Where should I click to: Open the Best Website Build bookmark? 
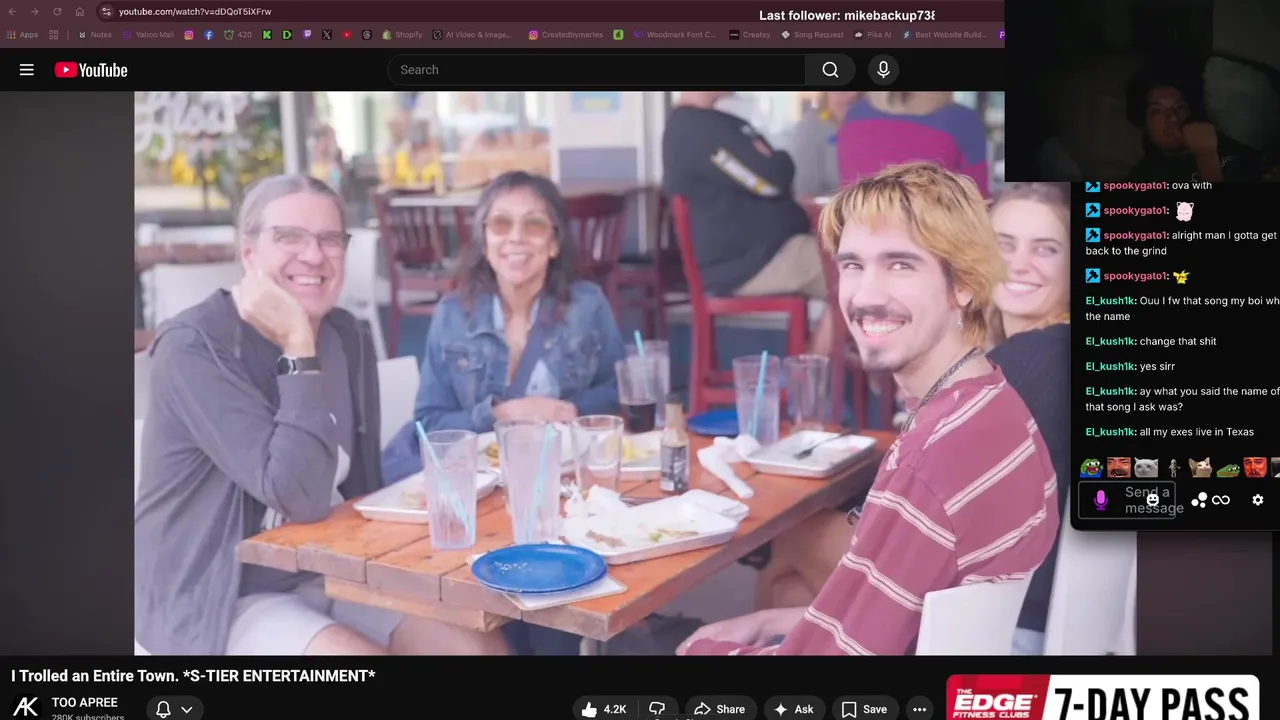pos(944,34)
